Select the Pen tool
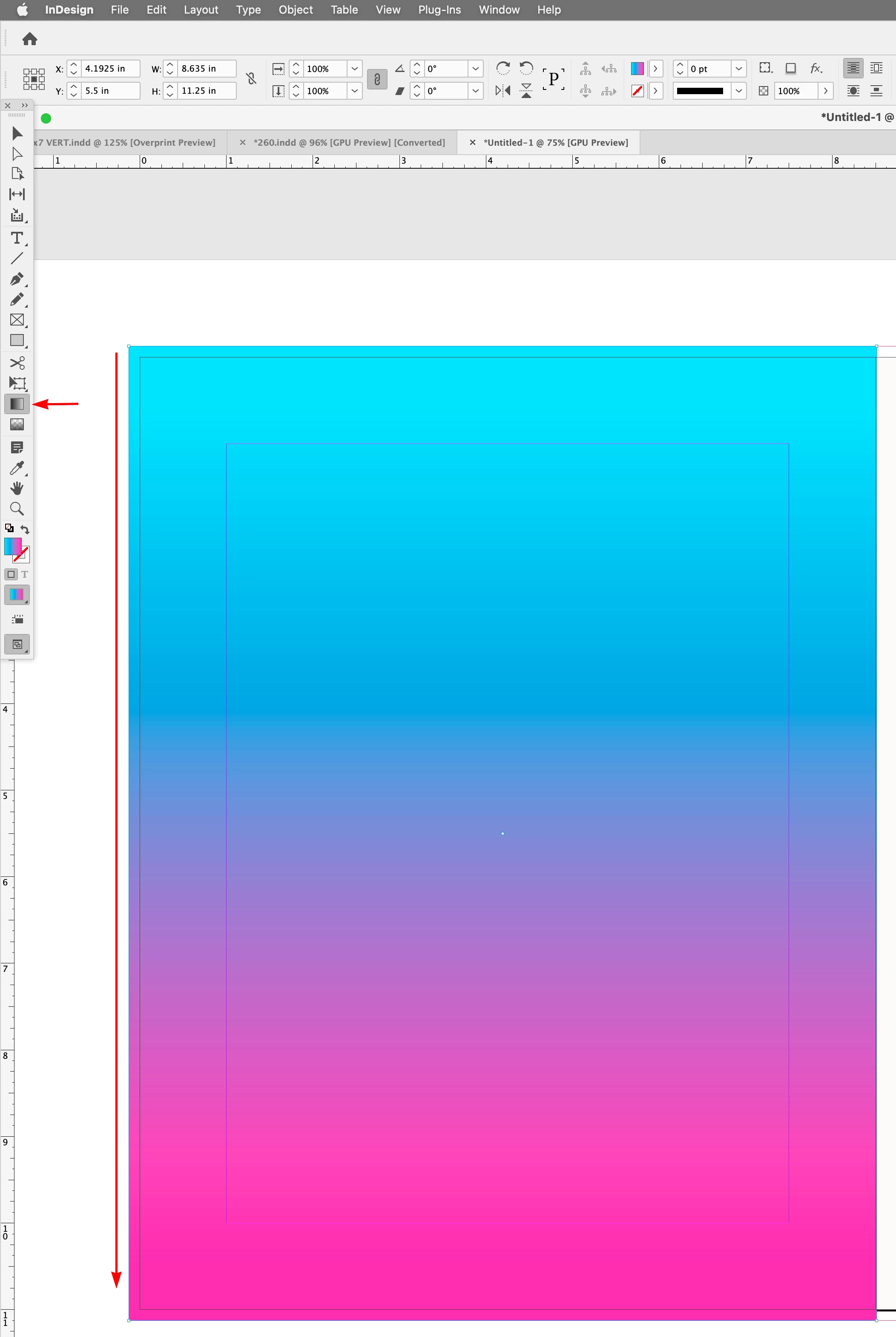This screenshot has width=896, height=1337. pos(17,279)
